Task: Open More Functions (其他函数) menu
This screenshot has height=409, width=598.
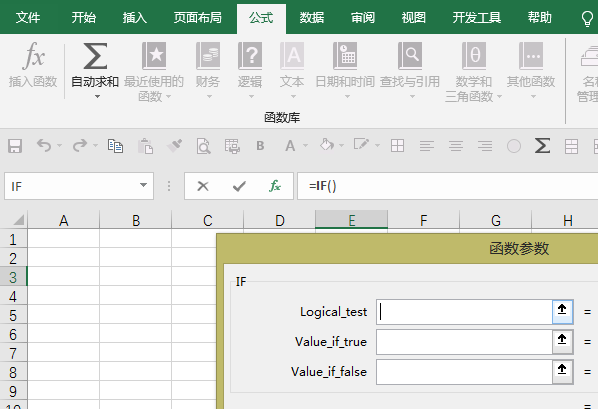Action: [x=531, y=71]
